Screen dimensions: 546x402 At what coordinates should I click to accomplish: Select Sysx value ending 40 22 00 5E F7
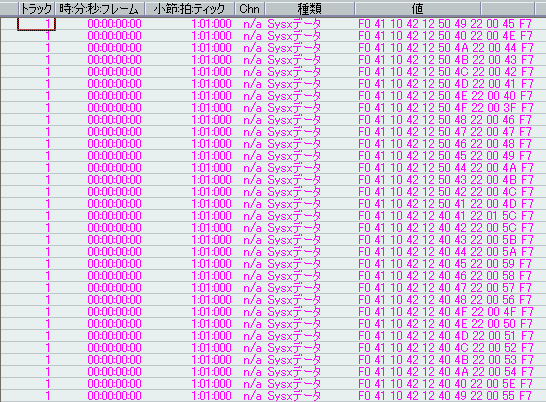coord(445,384)
